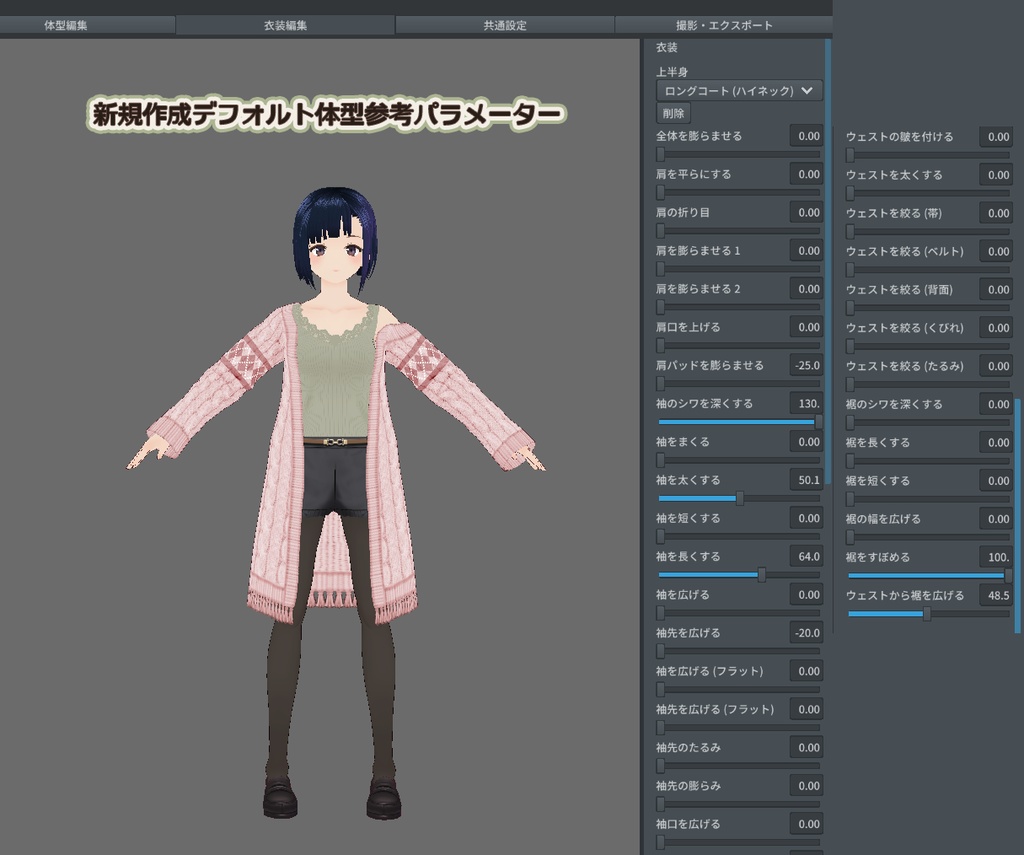Open the ロングコート (ハイネック) clothing dropdown

pyautogui.click(x=738, y=90)
